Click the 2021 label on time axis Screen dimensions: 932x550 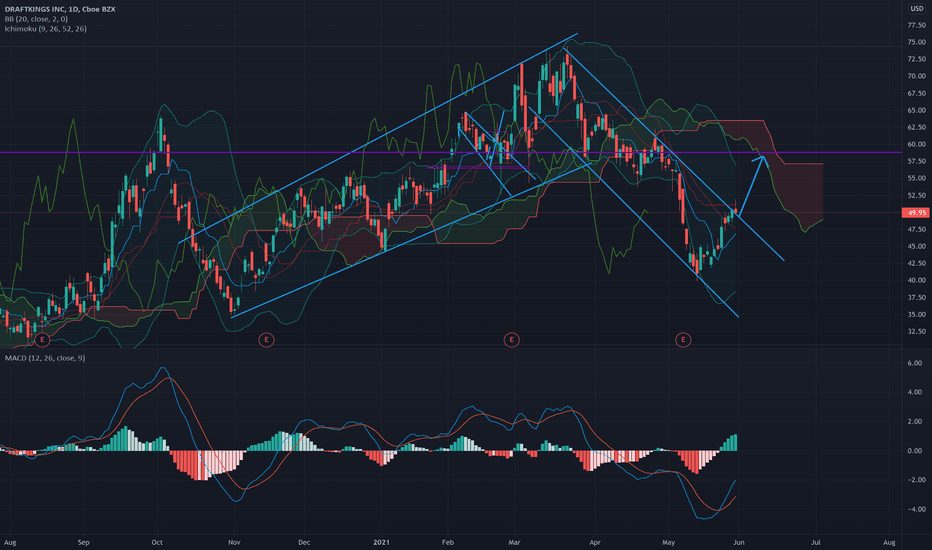381,542
